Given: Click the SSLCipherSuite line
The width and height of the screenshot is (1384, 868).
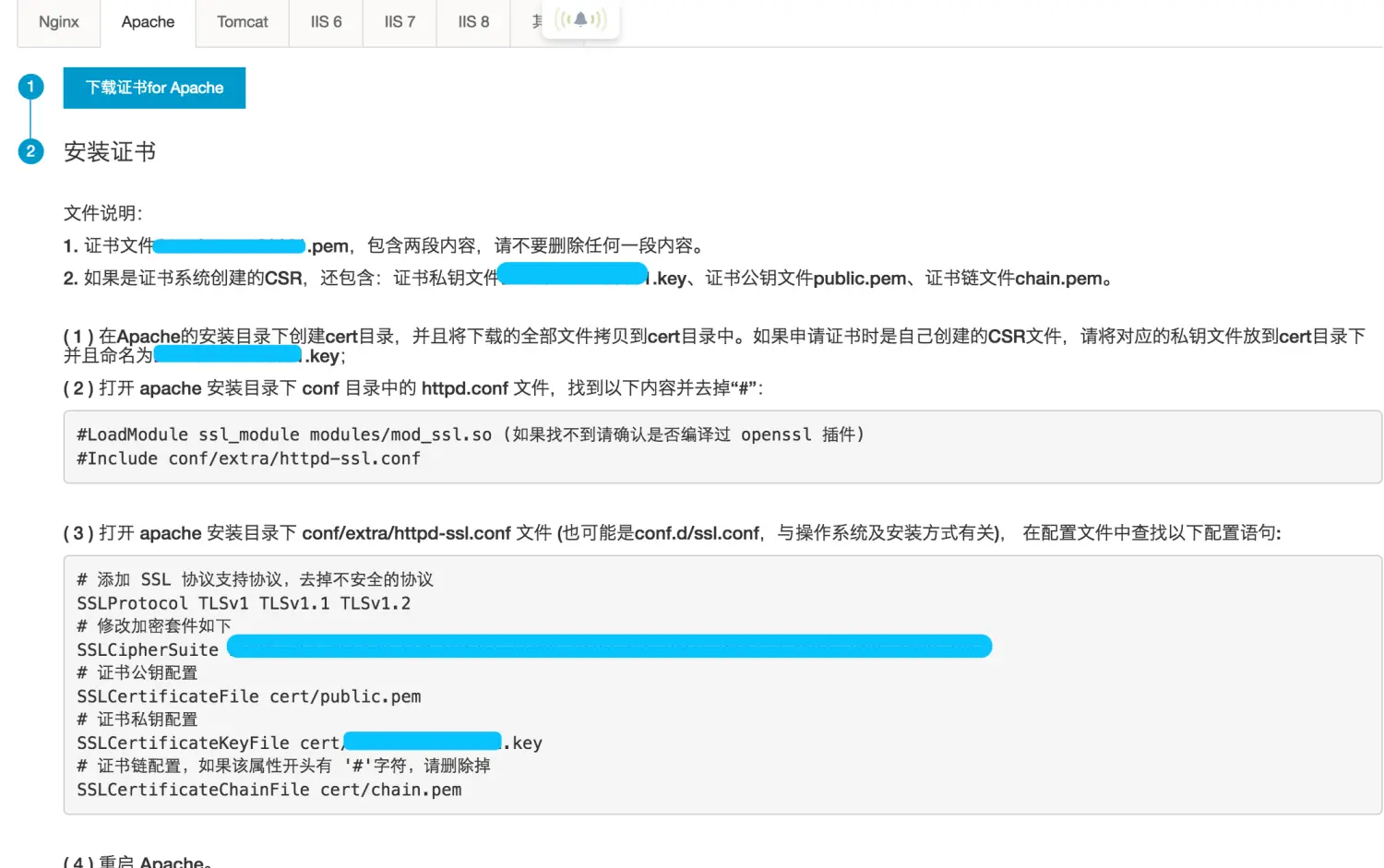Looking at the screenshot, I should click(x=534, y=648).
